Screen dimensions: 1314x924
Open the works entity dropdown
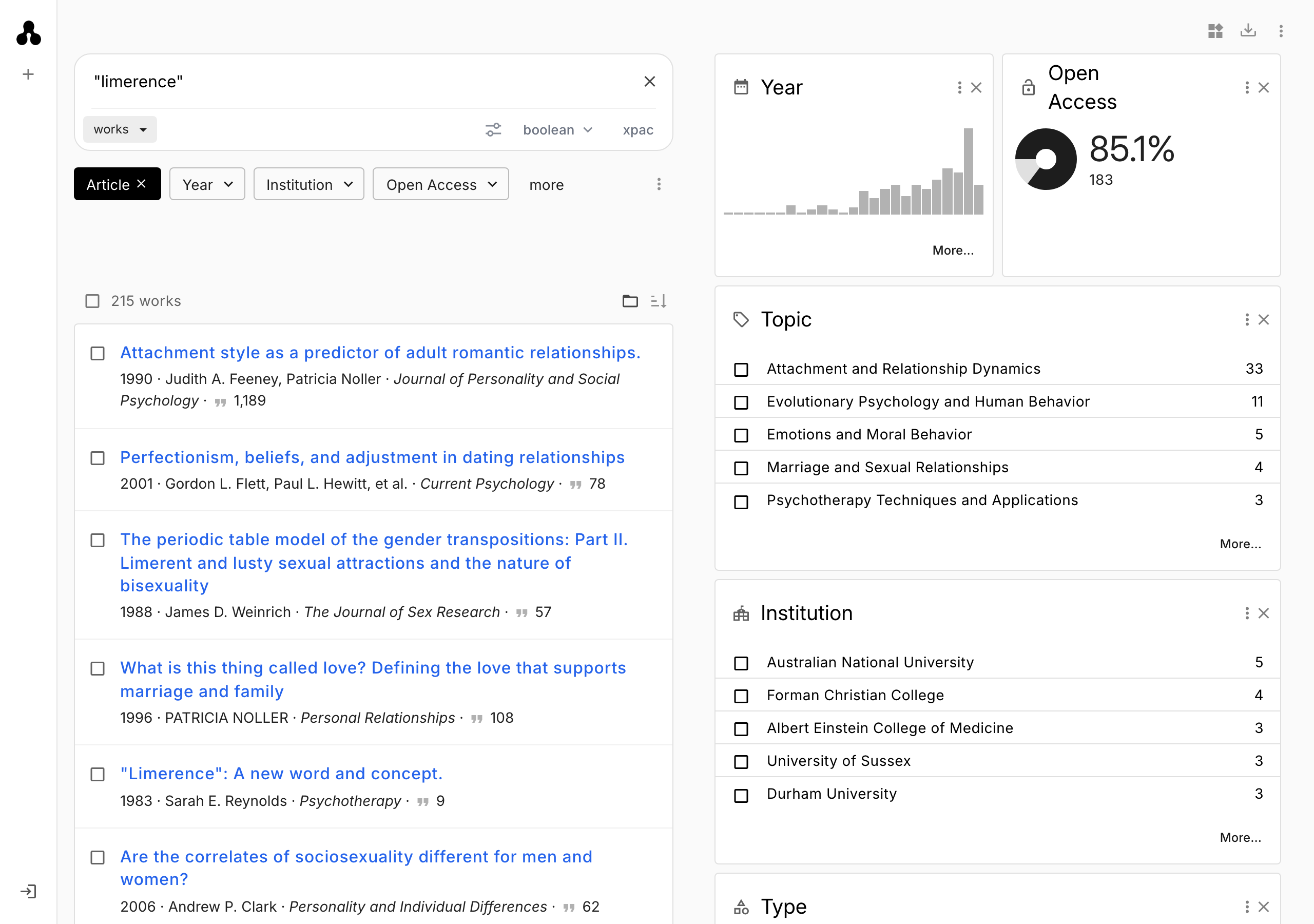coord(120,129)
